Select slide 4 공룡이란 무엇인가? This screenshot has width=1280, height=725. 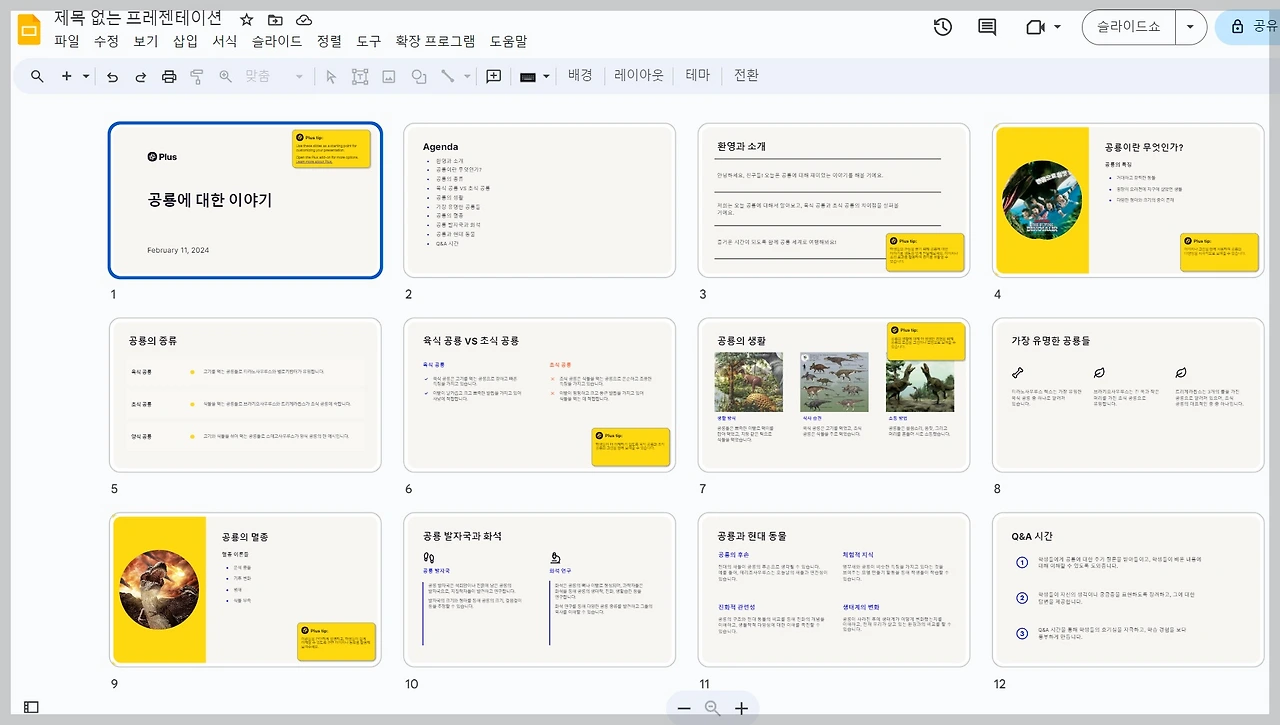click(x=1128, y=200)
